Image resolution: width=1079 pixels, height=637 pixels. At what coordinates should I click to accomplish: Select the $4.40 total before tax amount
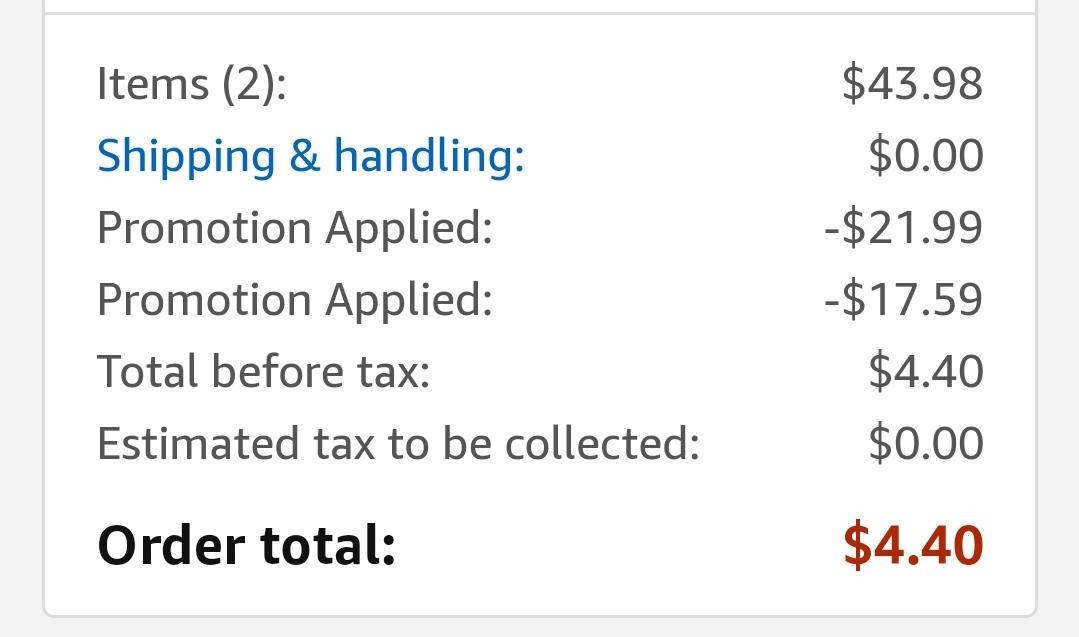point(925,372)
